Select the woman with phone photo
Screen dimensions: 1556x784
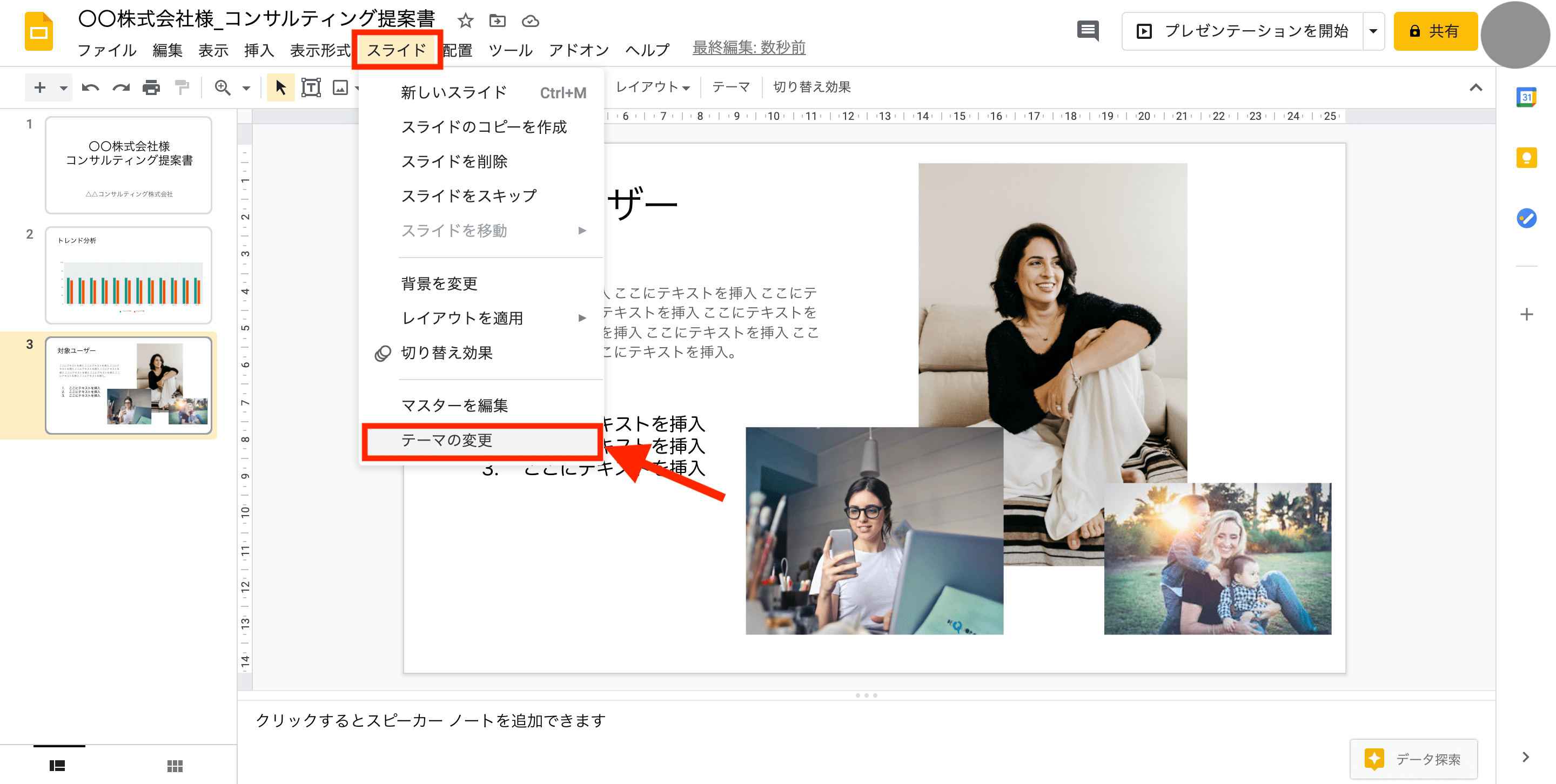click(x=874, y=531)
